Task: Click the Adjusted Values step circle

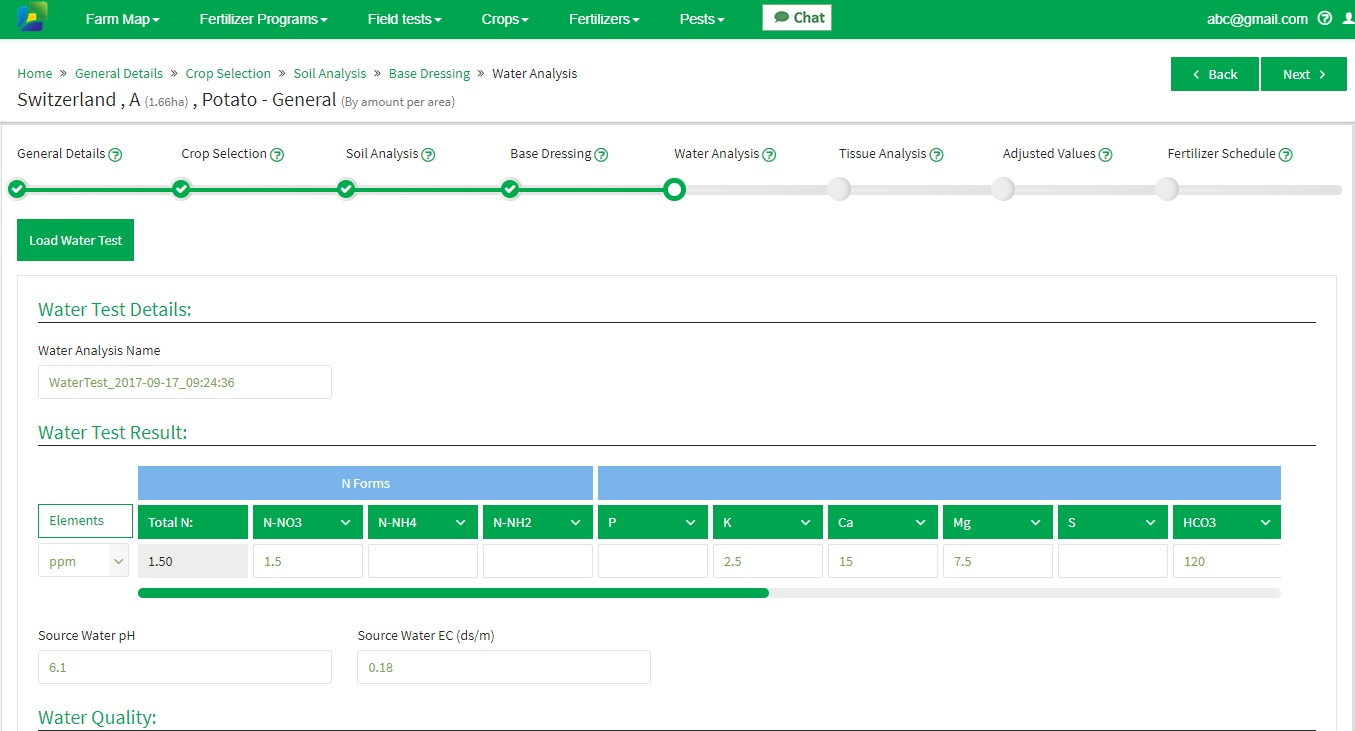Action: pos(1003,189)
